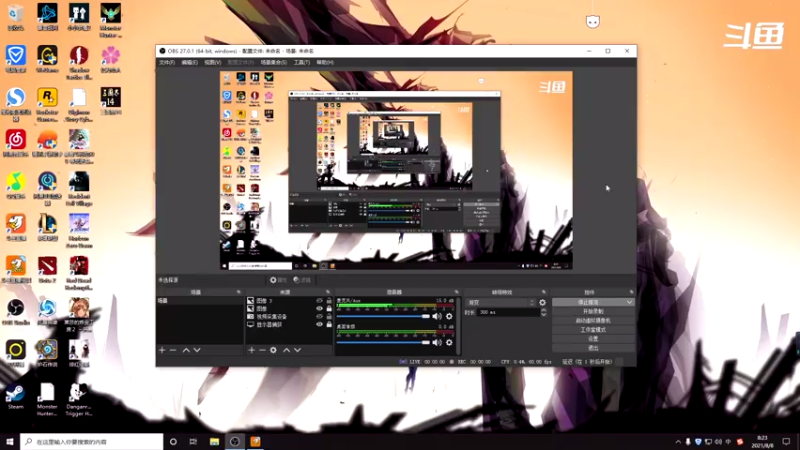
Task: Toggle lock on the 图像 source
Action: [x=329, y=309]
